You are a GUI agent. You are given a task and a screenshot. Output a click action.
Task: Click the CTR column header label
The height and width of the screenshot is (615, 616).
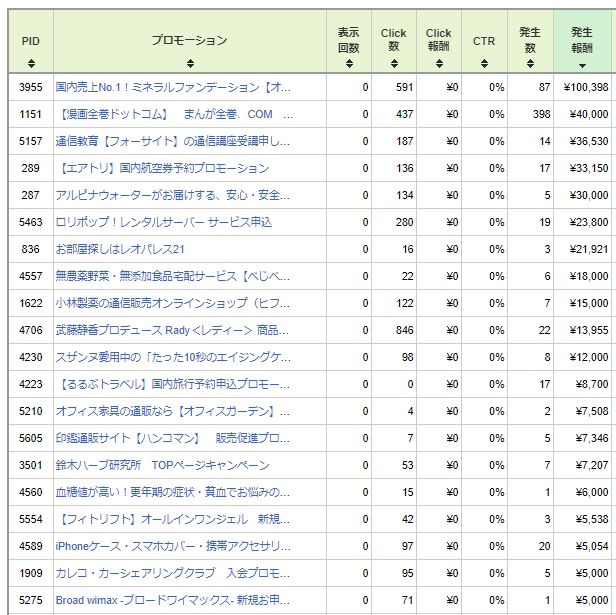484,41
